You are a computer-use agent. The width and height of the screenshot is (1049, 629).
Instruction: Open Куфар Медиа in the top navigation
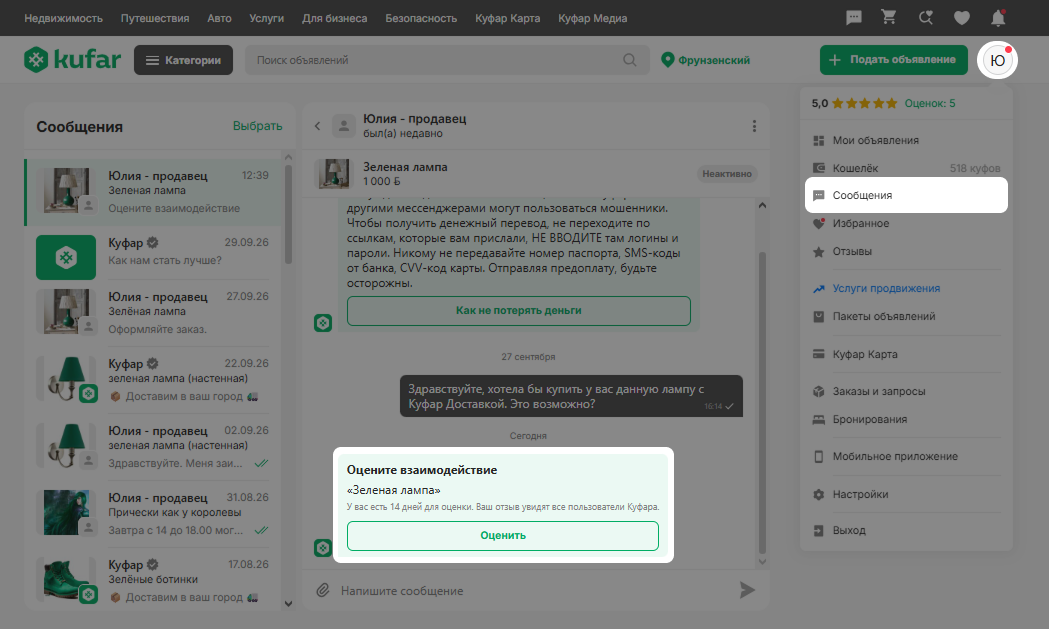tap(593, 18)
